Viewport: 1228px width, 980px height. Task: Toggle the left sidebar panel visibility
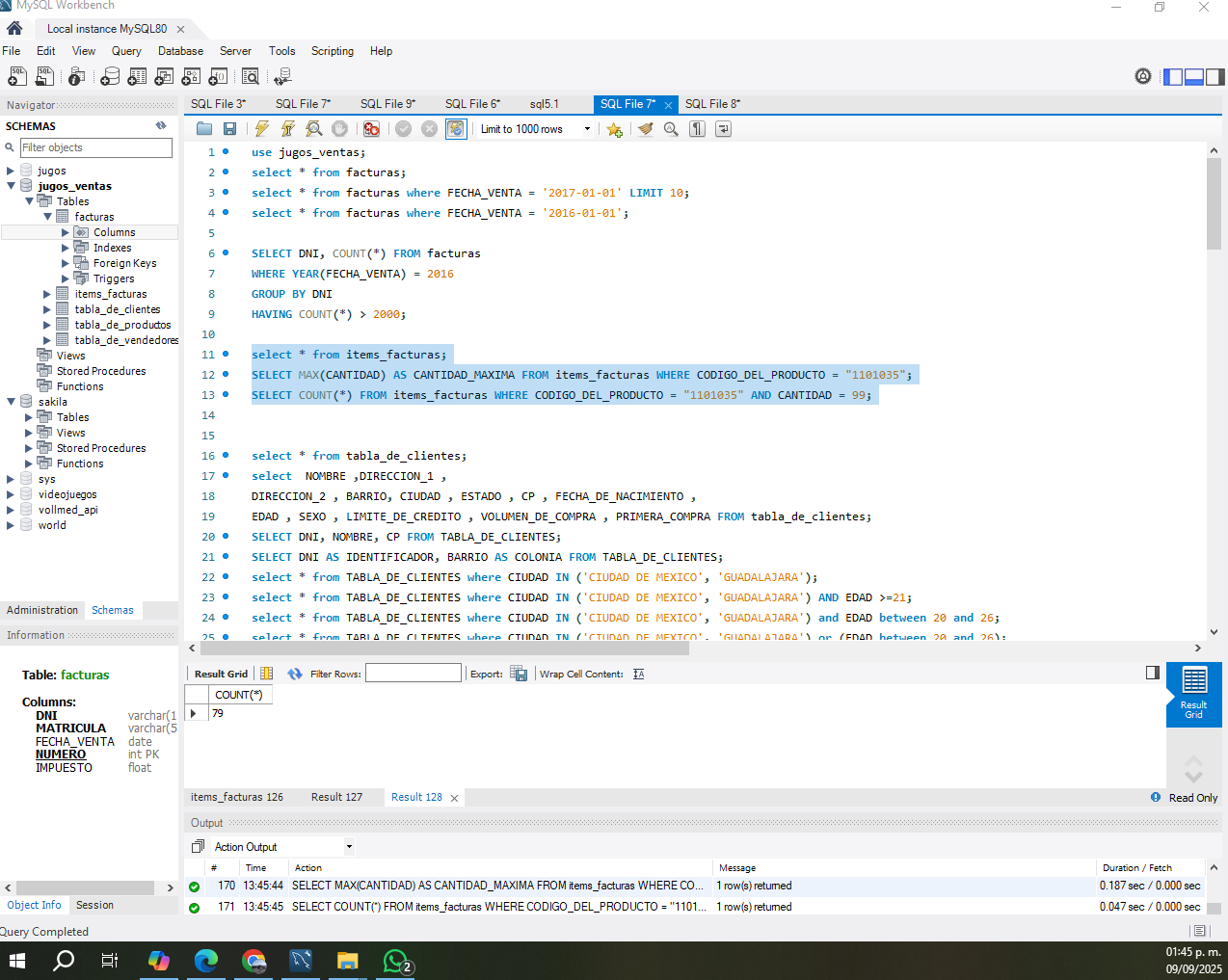(1173, 77)
